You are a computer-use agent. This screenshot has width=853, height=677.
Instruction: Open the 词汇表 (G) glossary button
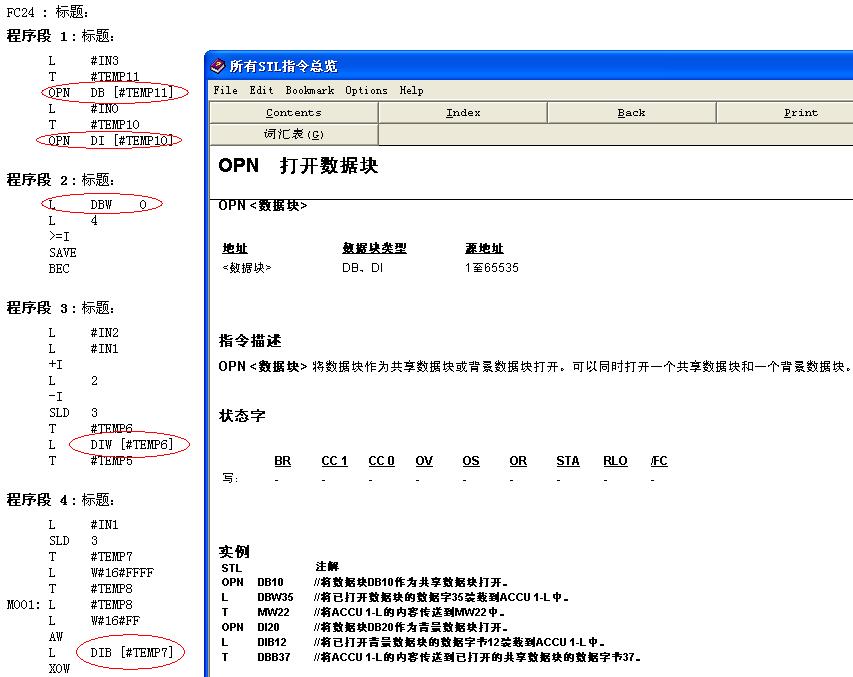294,134
